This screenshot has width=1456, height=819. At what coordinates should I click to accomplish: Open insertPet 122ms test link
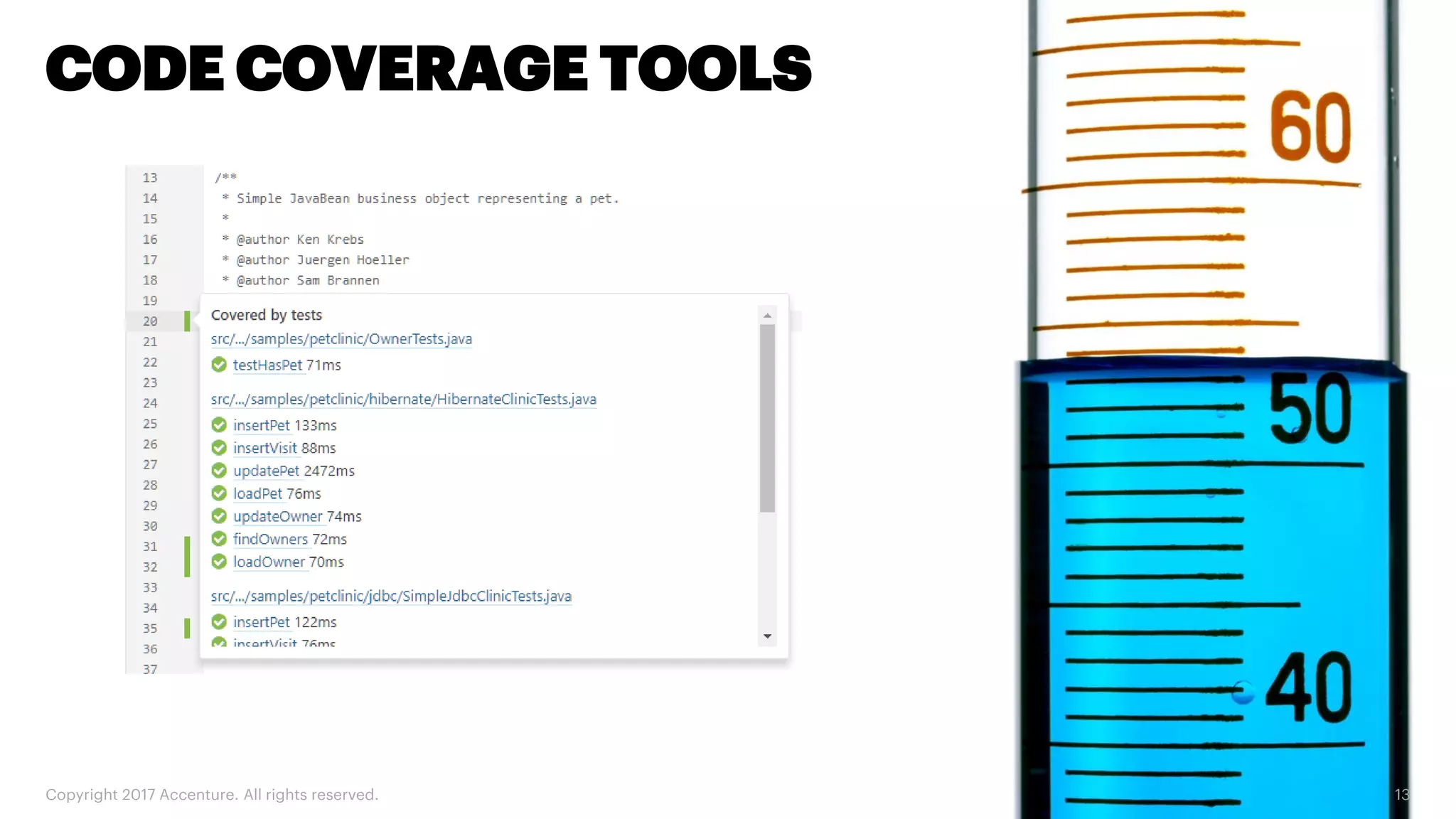262,623
